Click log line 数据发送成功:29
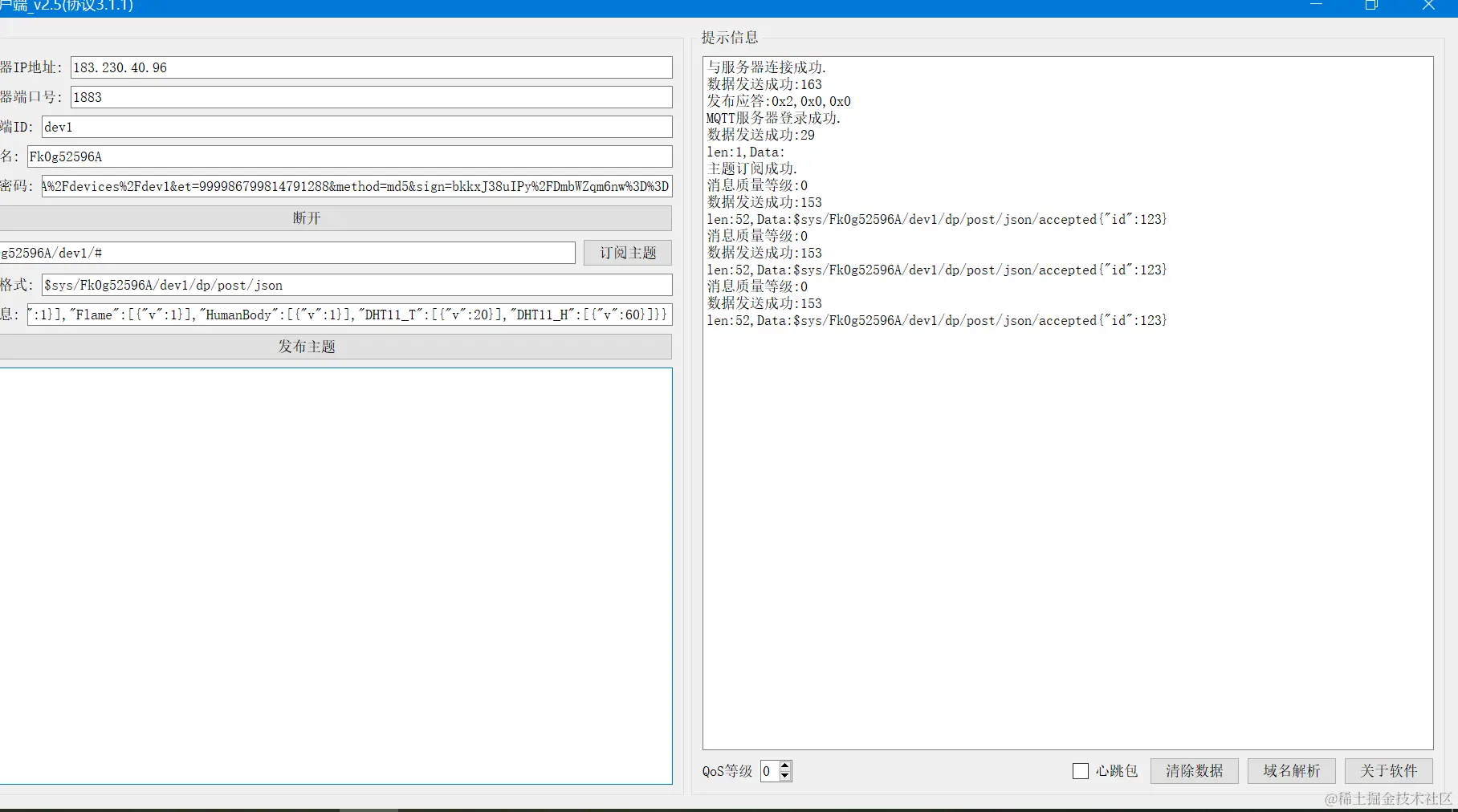1458x812 pixels. click(761, 135)
